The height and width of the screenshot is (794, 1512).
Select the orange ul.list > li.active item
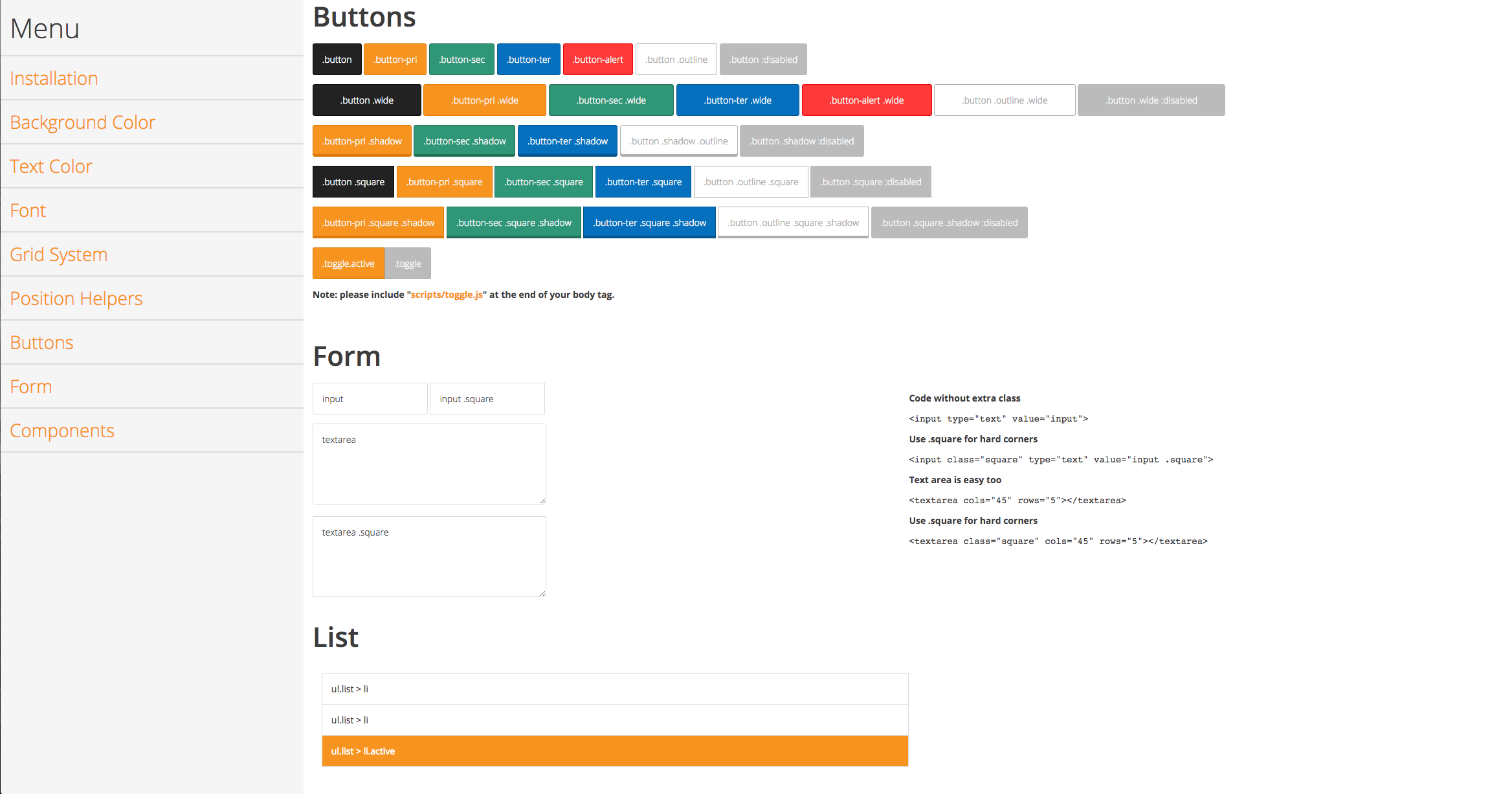point(615,751)
